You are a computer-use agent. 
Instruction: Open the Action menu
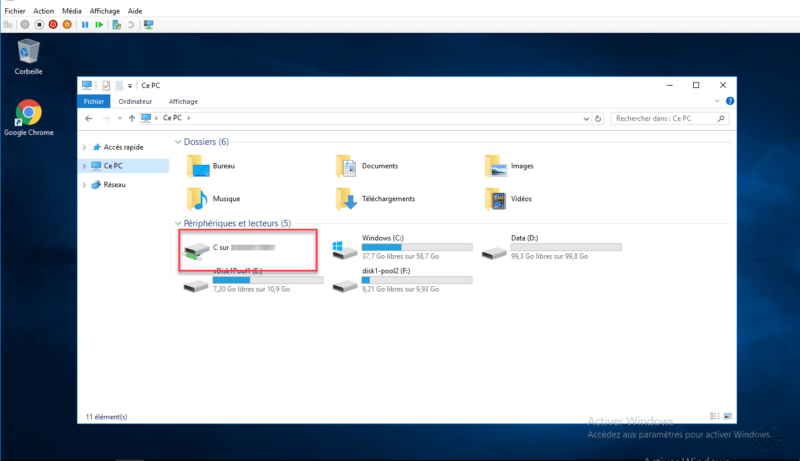[43, 11]
